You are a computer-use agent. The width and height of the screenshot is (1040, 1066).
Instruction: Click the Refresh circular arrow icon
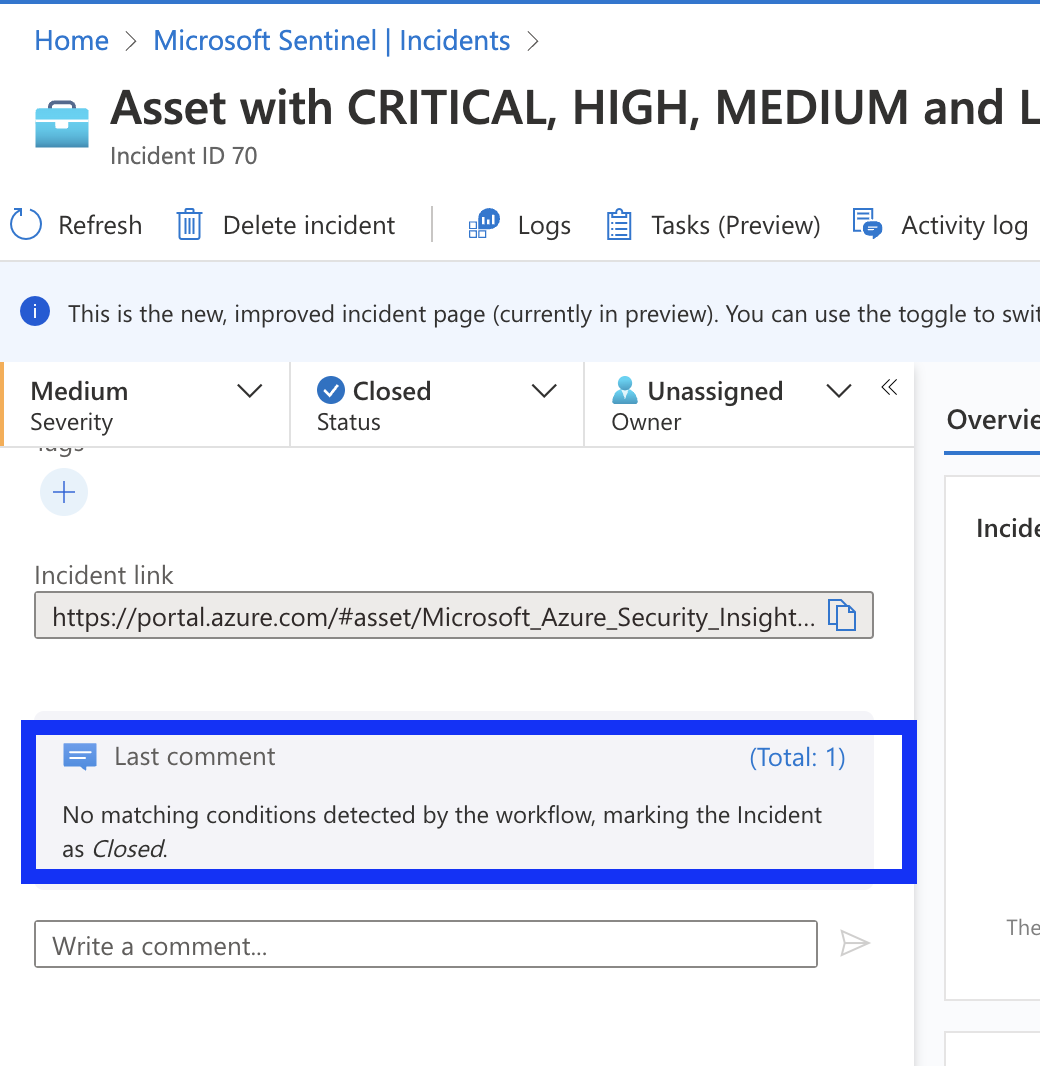[26, 224]
